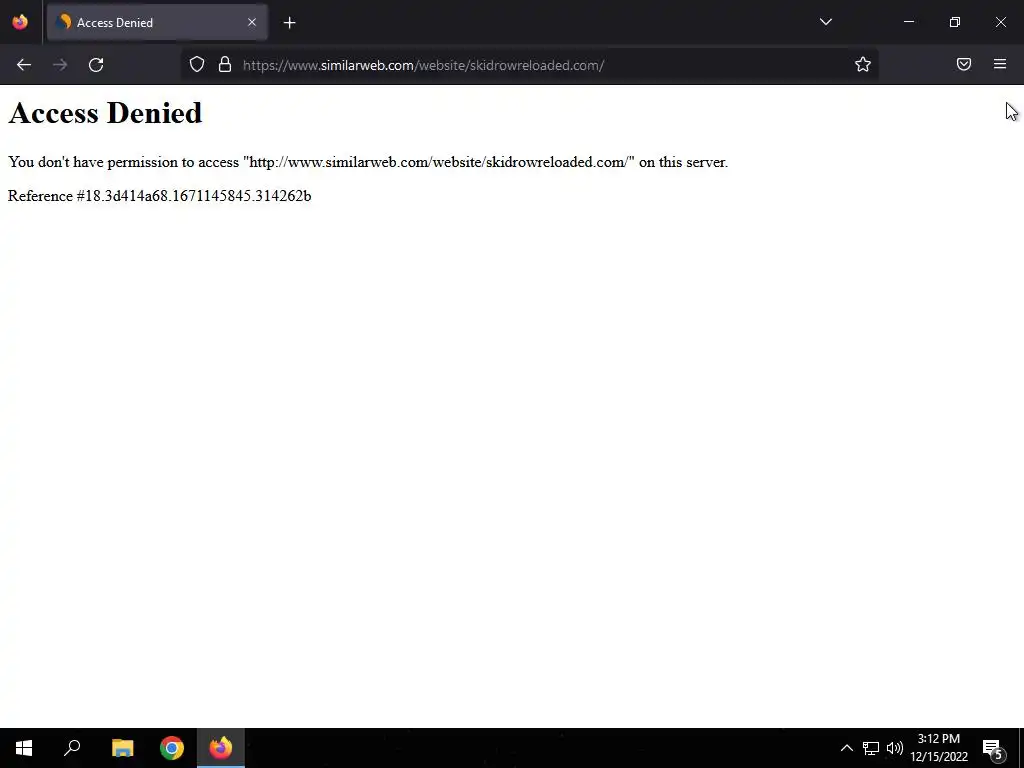The width and height of the screenshot is (1024, 768).
Task: Bookmark this page with the star
Action: pyautogui.click(x=863, y=65)
